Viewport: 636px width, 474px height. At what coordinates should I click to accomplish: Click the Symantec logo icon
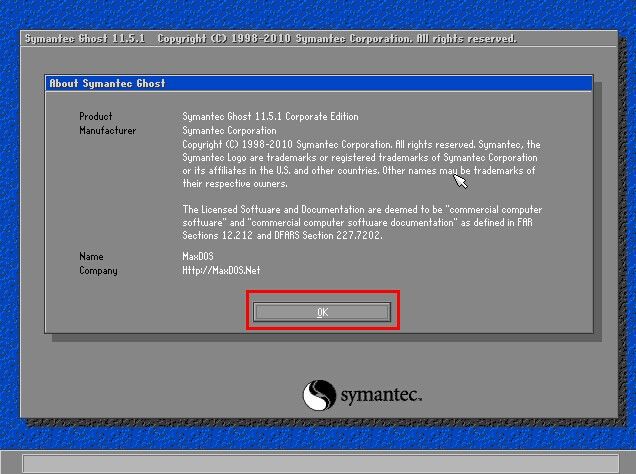(319, 395)
